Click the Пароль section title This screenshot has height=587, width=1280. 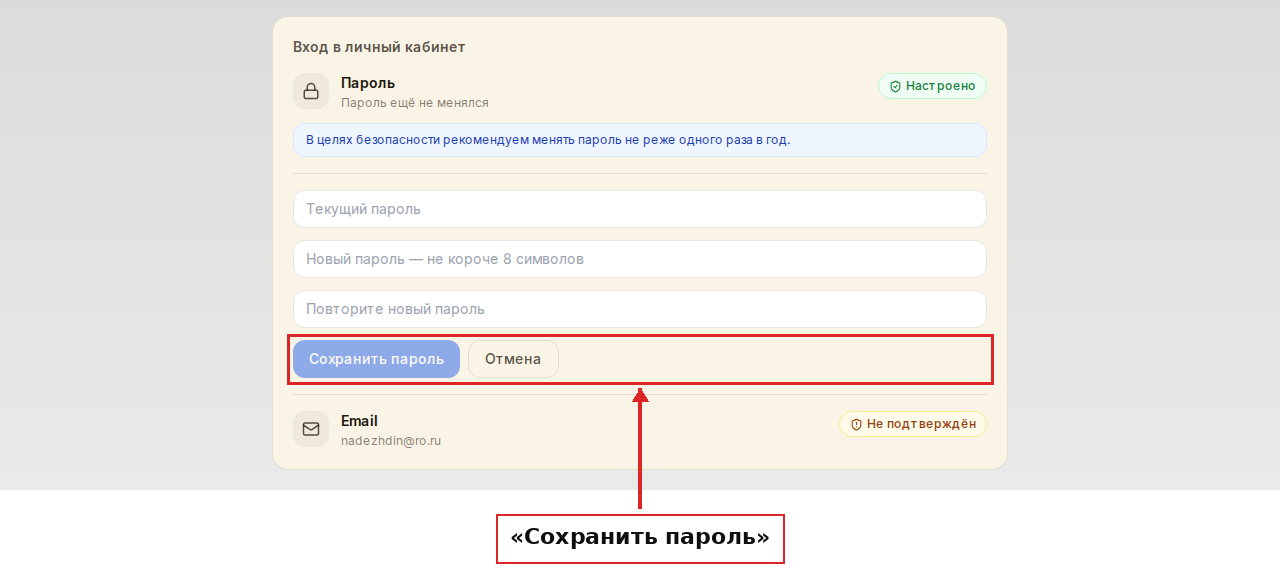[x=368, y=83]
